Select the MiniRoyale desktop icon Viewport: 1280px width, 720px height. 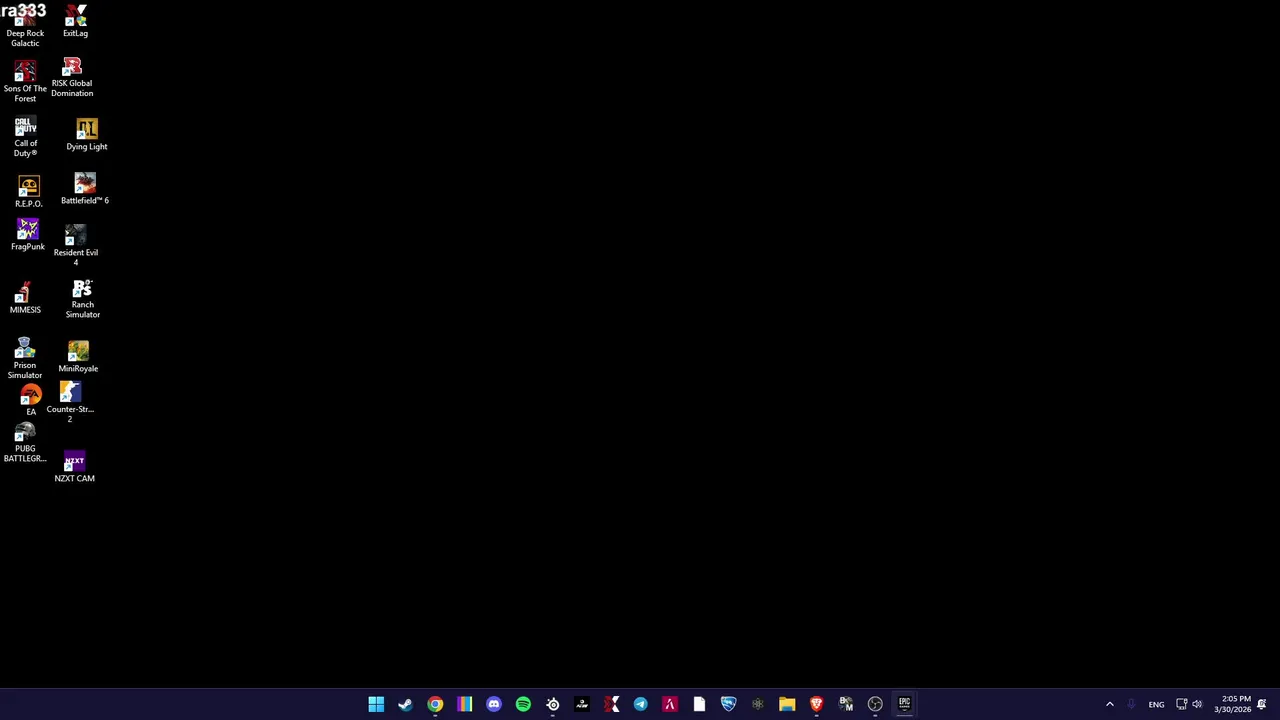tap(78, 357)
